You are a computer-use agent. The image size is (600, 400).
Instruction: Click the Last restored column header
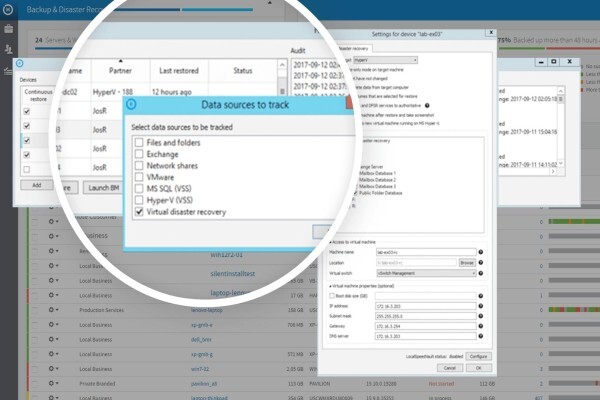tap(179, 70)
